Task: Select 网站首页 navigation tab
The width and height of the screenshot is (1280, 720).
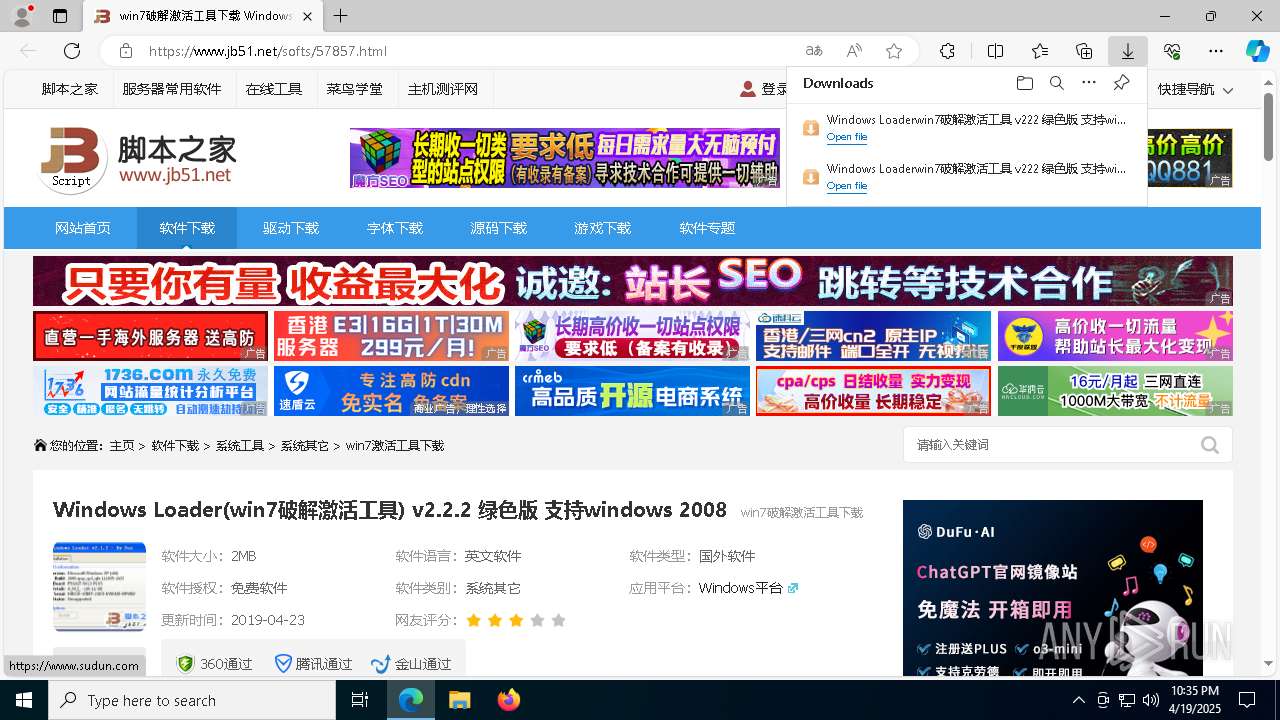Action: coord(83,228)
